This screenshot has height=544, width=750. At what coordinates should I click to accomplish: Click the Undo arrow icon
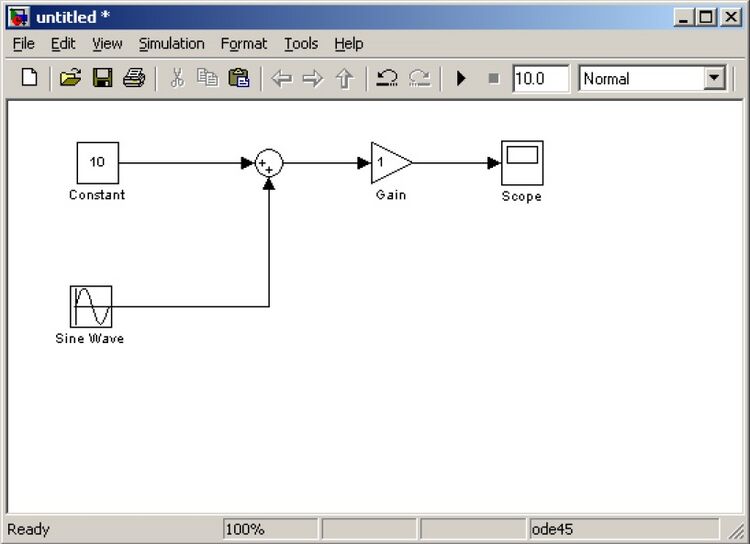387,79
